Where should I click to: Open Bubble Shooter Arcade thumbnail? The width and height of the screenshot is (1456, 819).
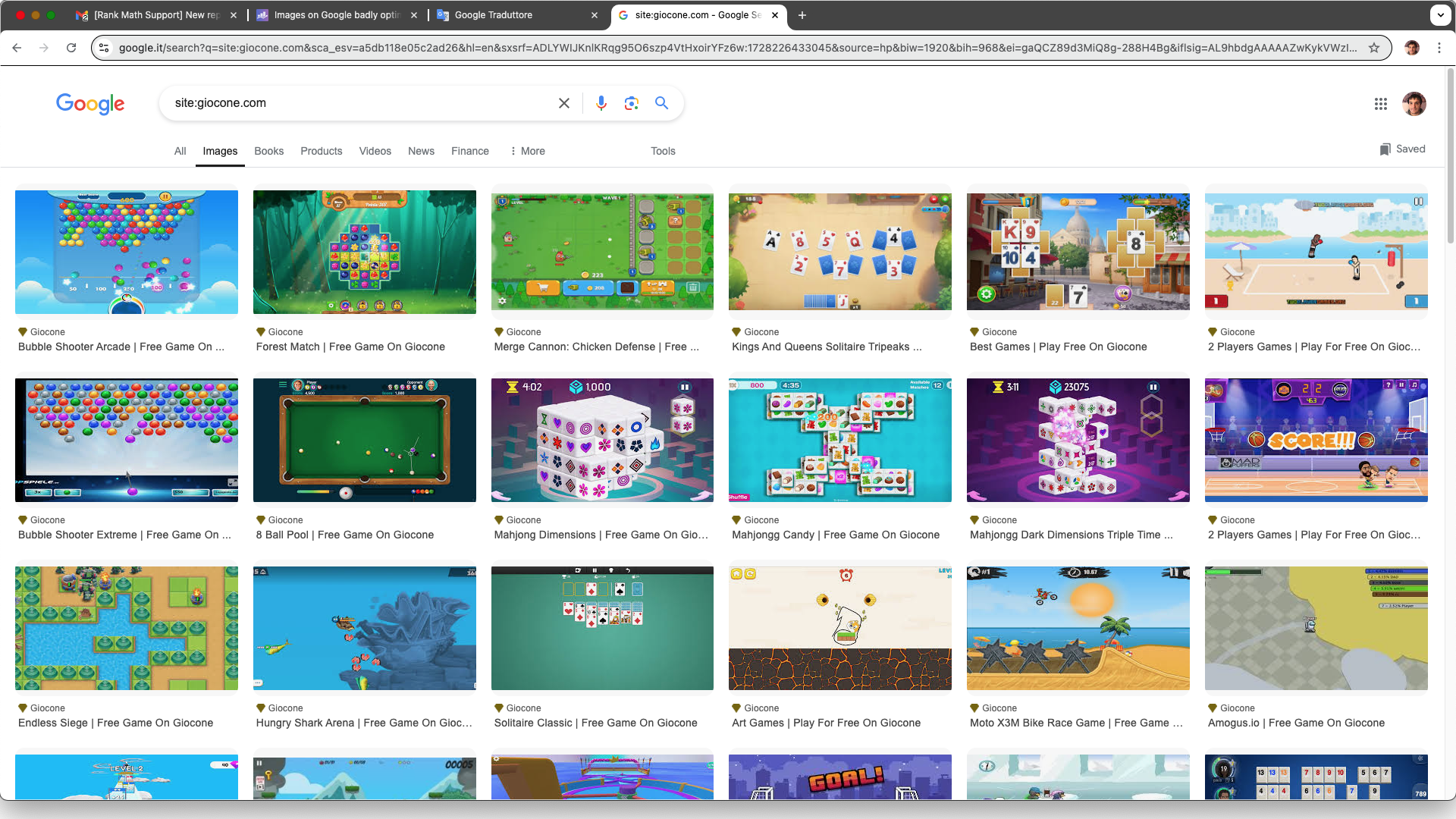[x=127, y=252]
